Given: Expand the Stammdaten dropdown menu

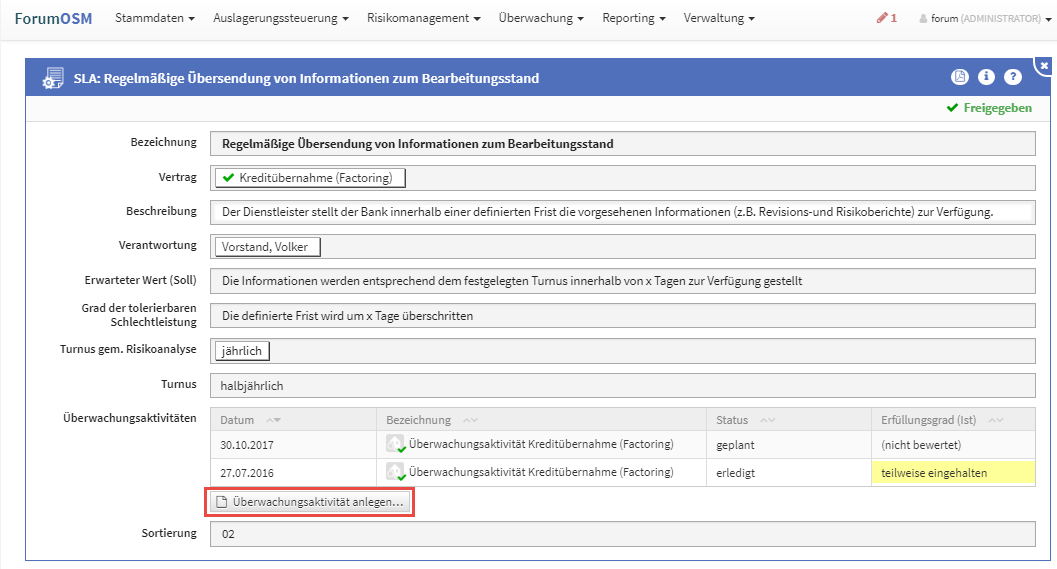Looking at the screenshot, I should point(154,18).
